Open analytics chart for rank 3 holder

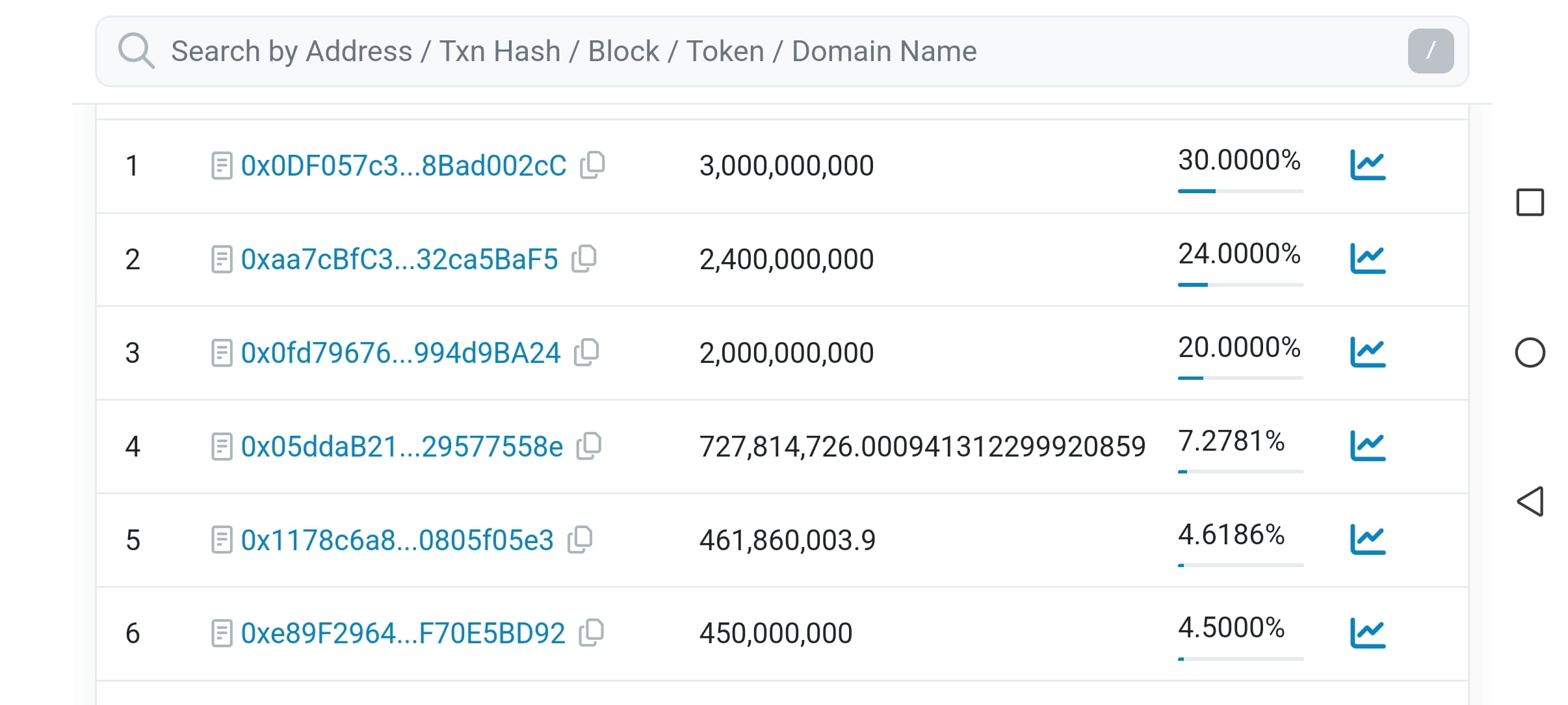[x=1368, y=352]
